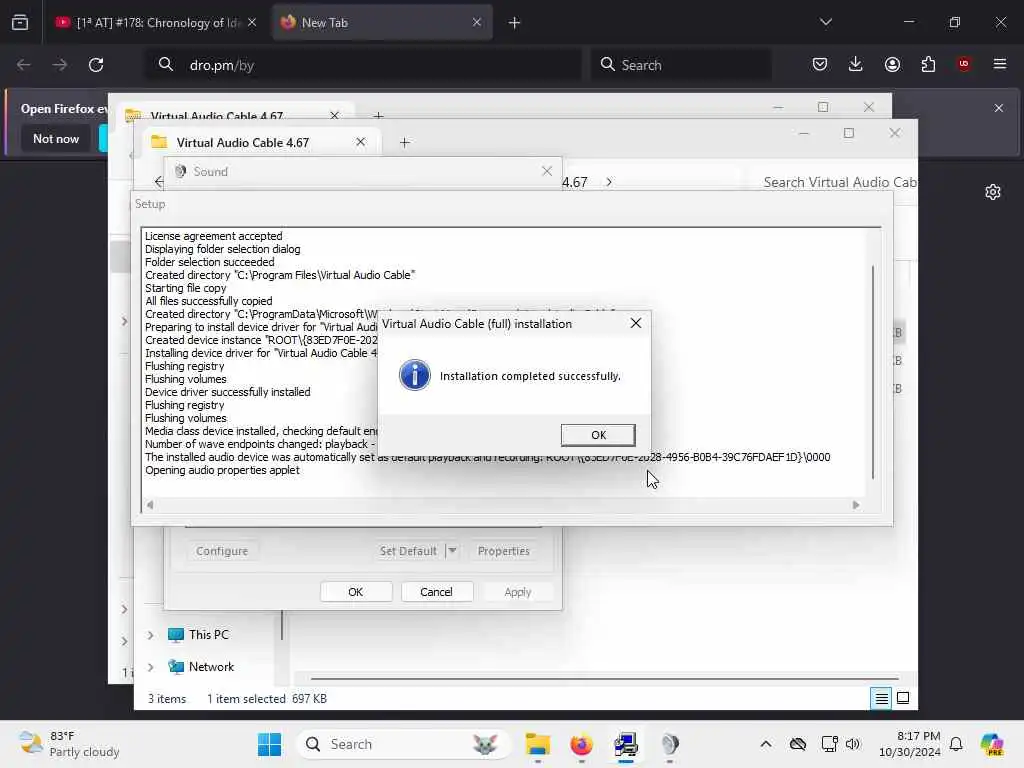Open the notifications bell icon
Viewport: 1024px width, 768px height.
click(956, 744)
